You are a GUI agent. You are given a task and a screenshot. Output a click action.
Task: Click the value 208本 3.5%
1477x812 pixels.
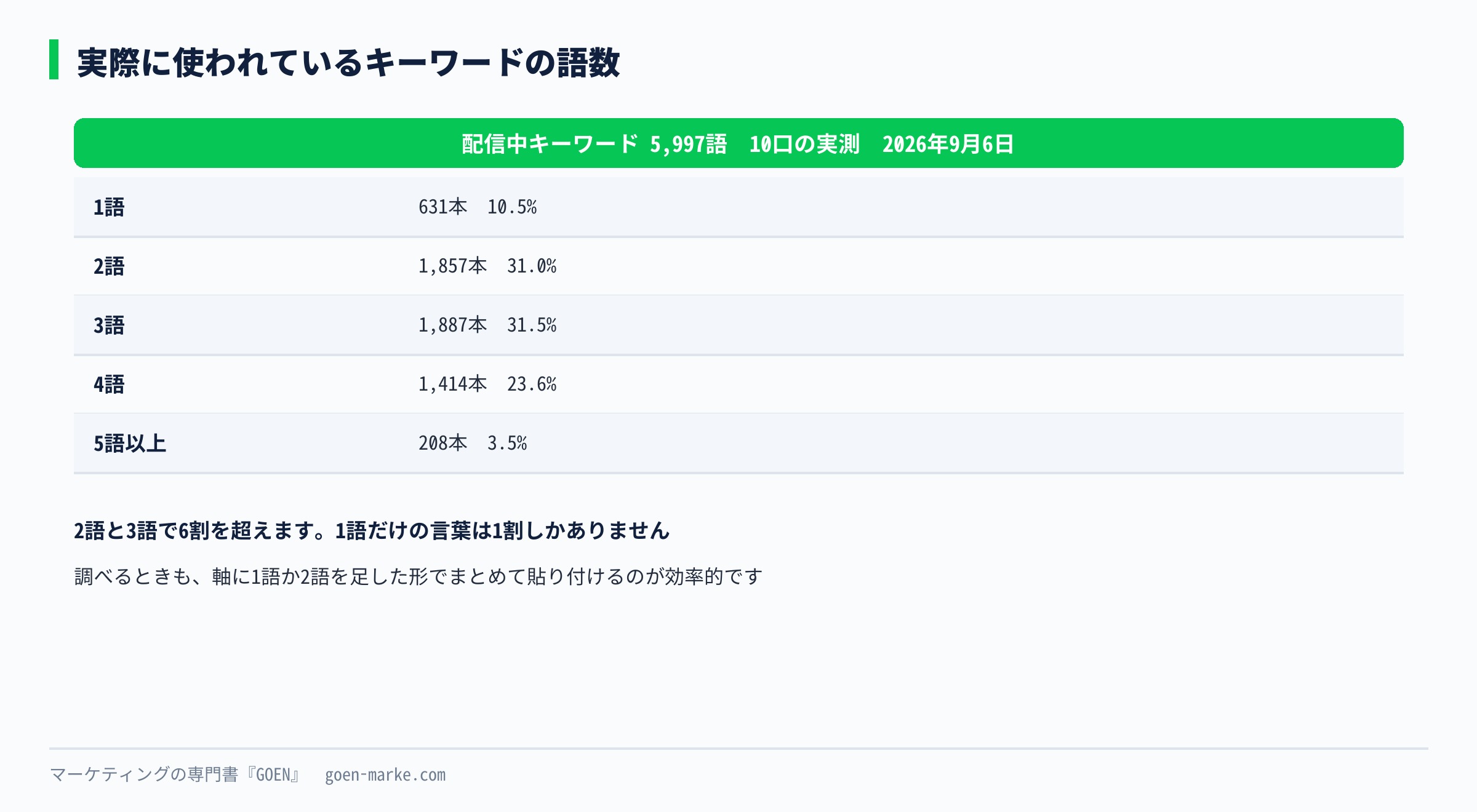(x=473, y=444)
